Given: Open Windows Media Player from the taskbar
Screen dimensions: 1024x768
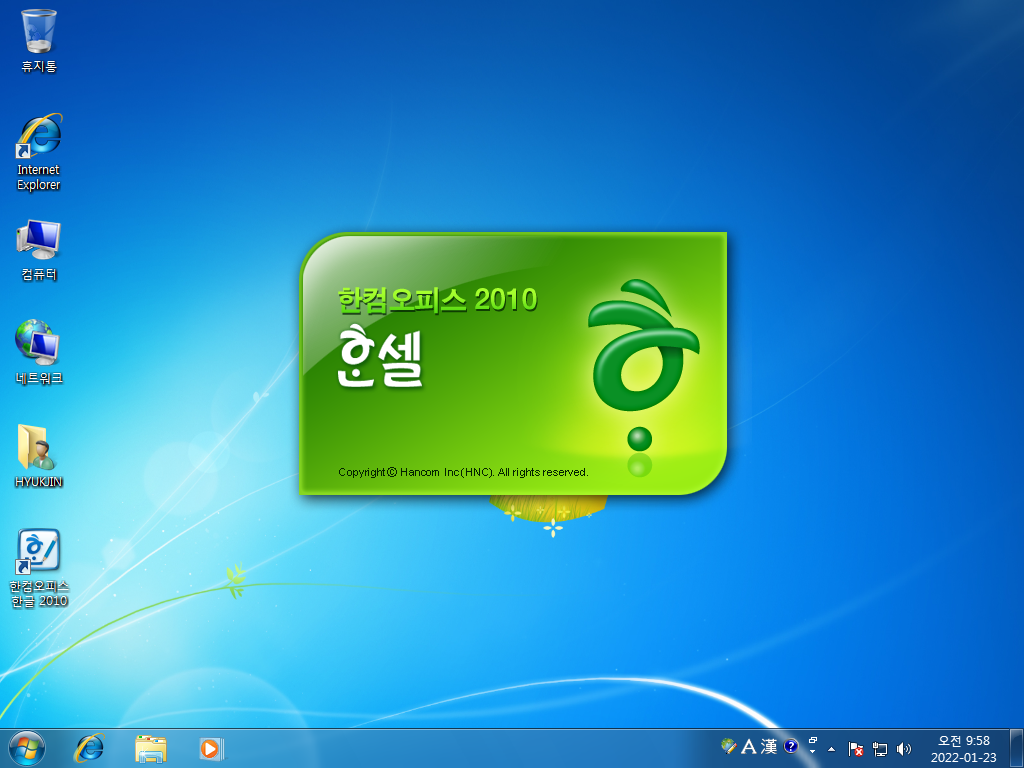Looking at the screenshot, I should (211, 748).
